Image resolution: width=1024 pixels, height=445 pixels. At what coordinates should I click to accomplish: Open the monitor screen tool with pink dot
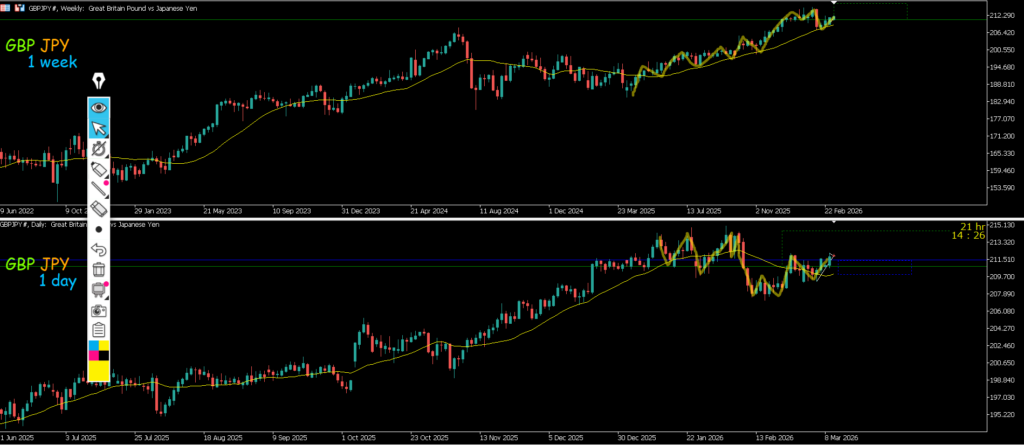pyautogui.click(x=99, y=290)
